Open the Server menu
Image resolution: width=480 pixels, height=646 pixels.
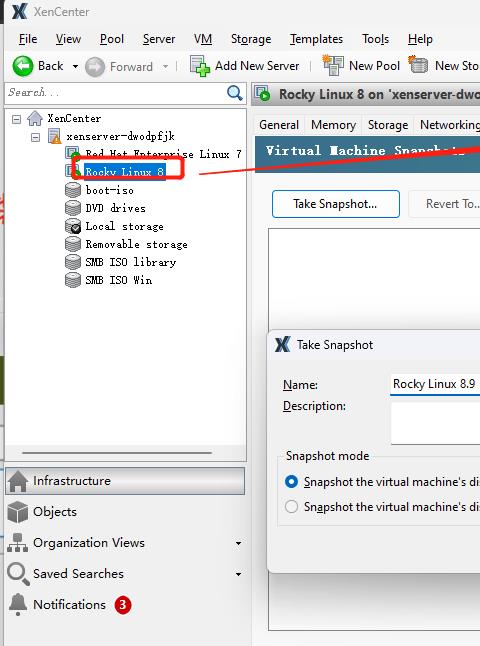pyautogui.click(x=159, y=39)
